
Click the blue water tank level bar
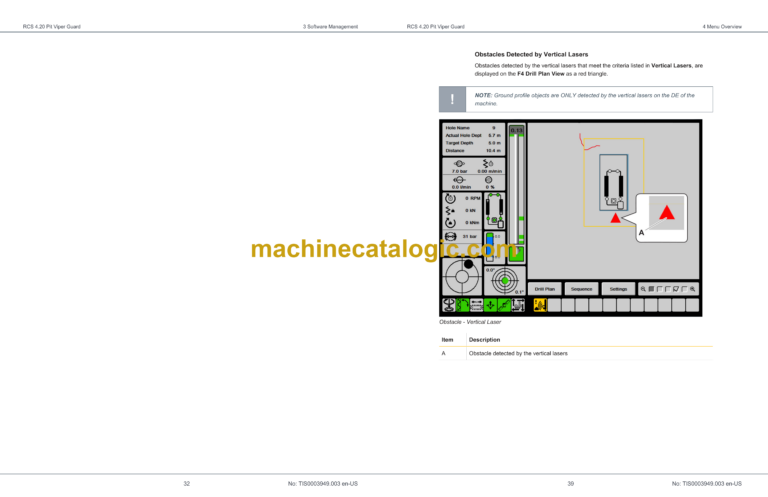[490, 247]
